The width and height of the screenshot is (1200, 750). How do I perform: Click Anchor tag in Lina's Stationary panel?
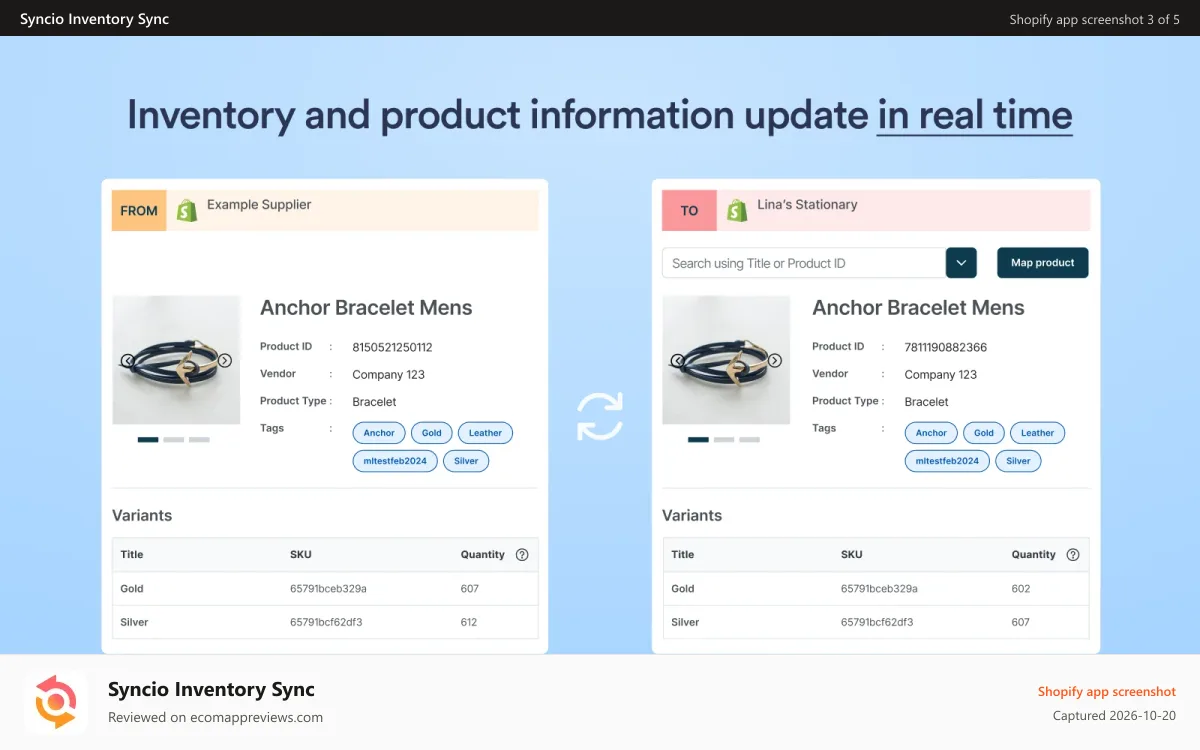click(x=931, y=433)
